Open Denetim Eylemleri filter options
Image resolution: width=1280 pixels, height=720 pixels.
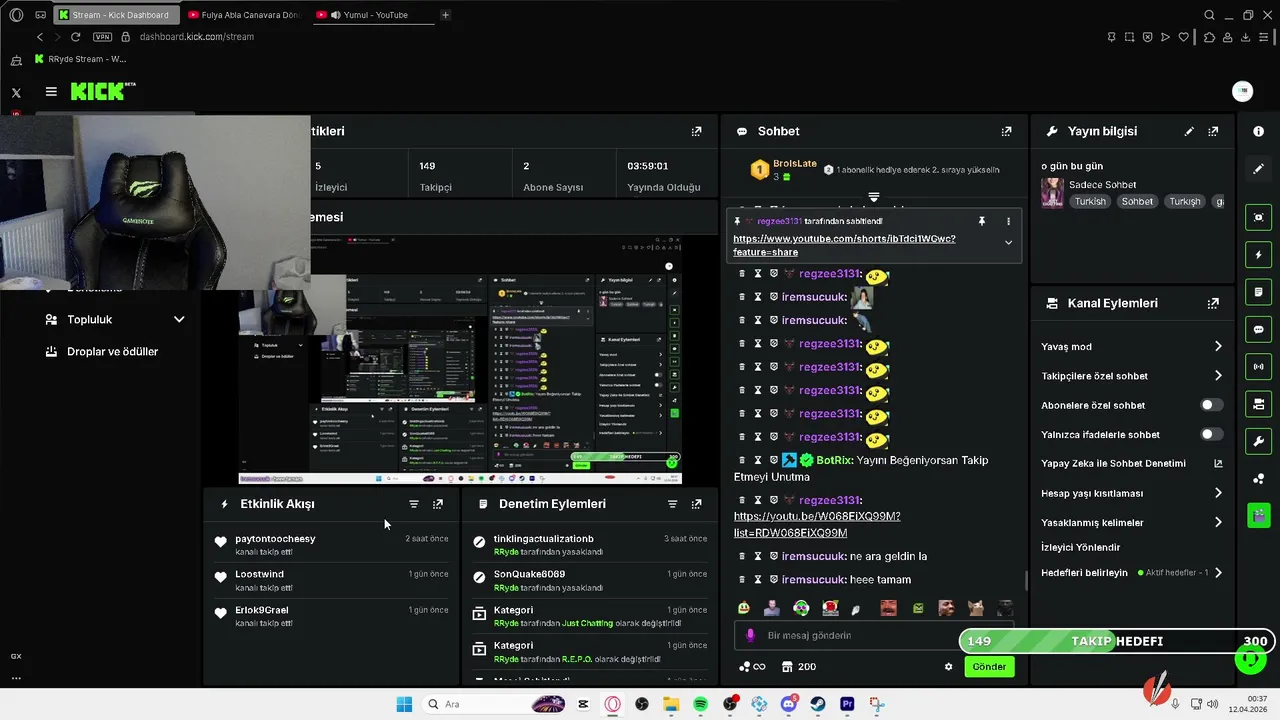point(672,504)
